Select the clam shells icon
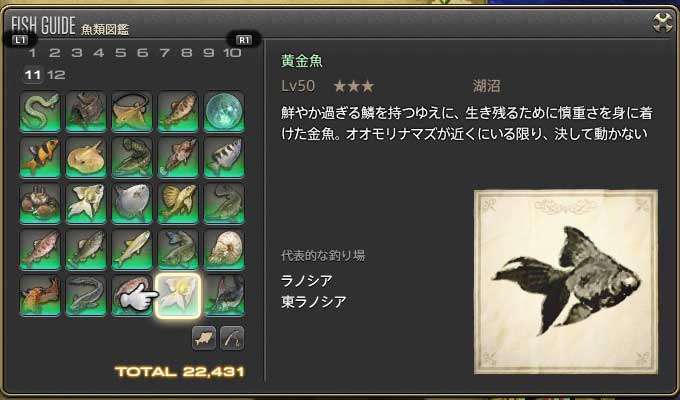Screen dimensions: 680x400 (x=40, y=203)
